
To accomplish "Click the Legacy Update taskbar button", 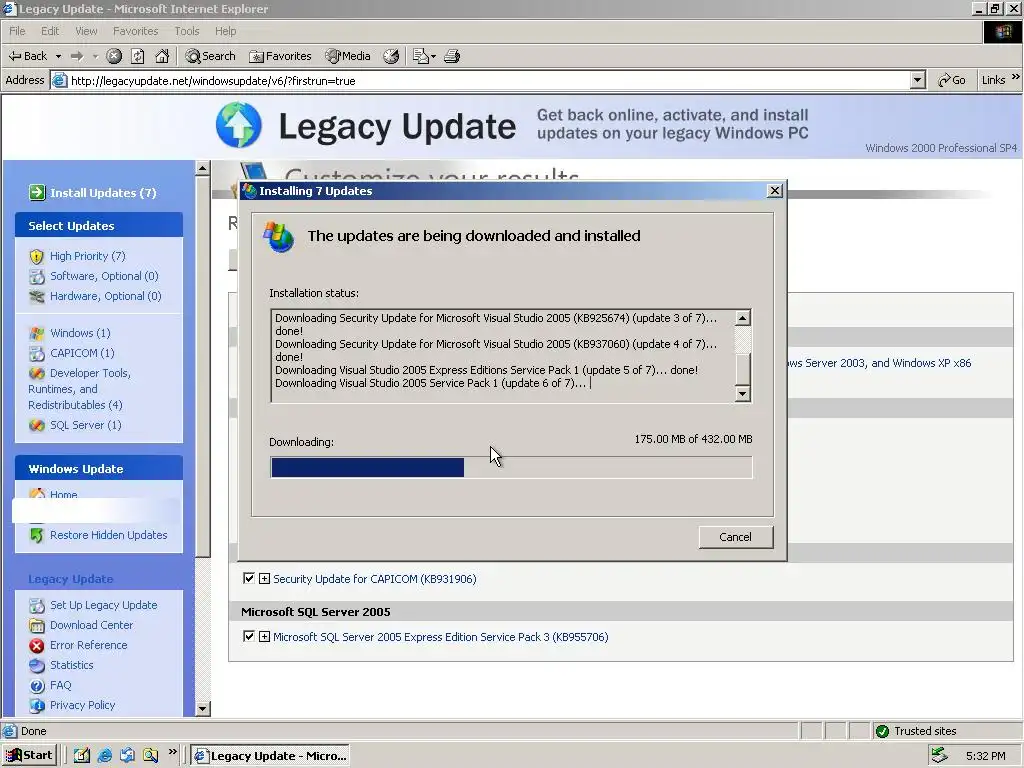I will coord(270,756).
